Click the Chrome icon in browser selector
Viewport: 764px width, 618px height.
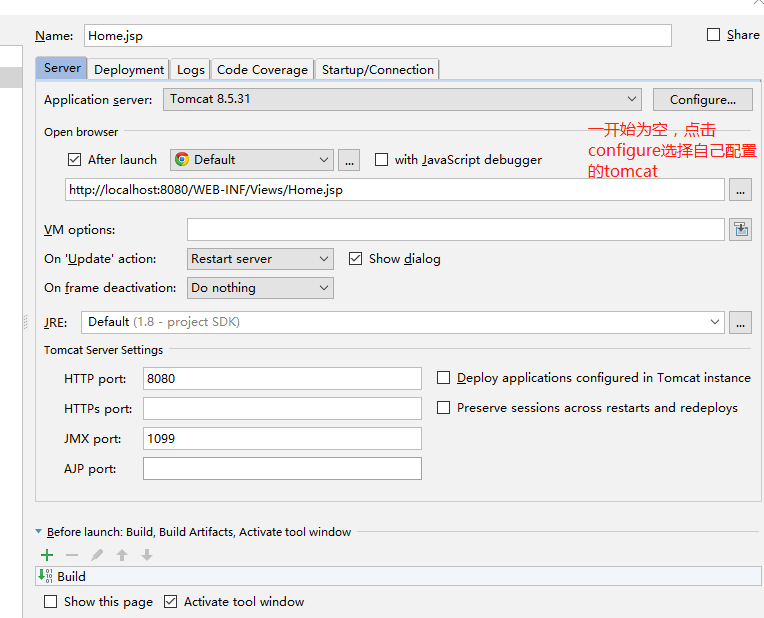click(x=182, y=159)
